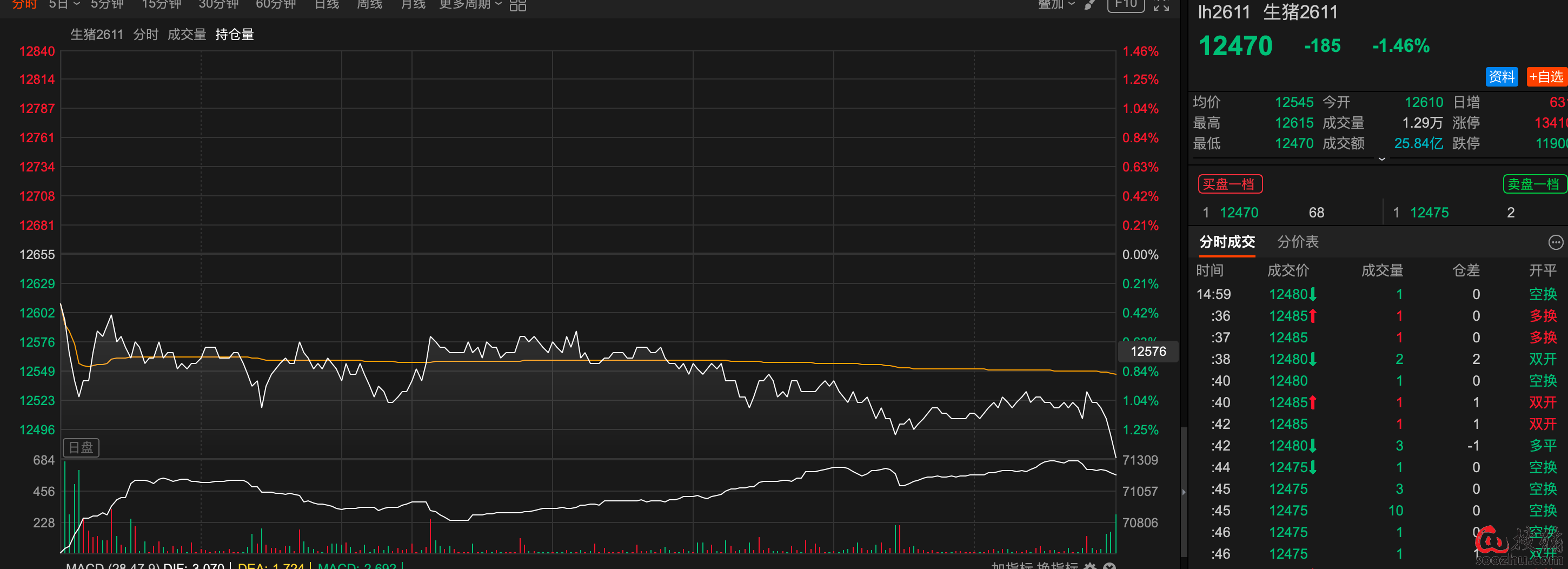
Task: Click the +自选 add to watchlist button
Action: pos(1546,77)
